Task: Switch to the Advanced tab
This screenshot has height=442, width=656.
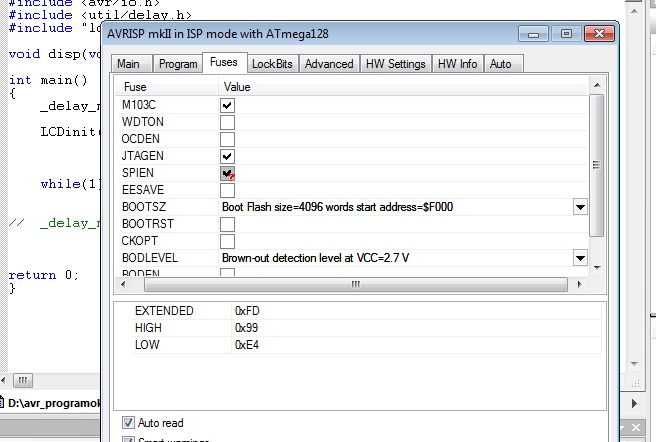Action: (x=329, y=64)
